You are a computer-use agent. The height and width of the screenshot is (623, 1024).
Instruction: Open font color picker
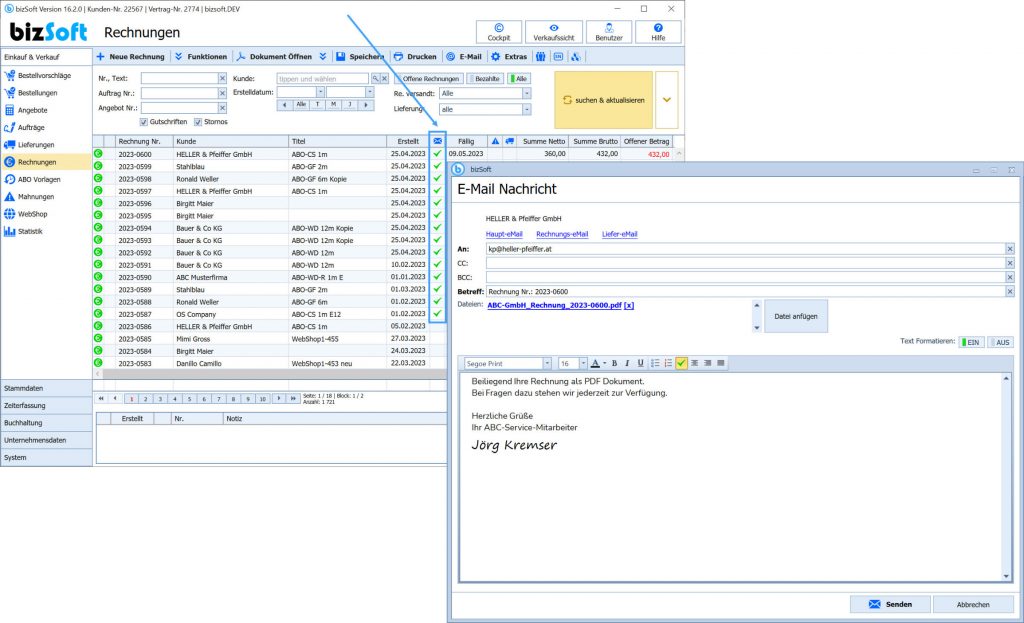[x=598, y=364]
